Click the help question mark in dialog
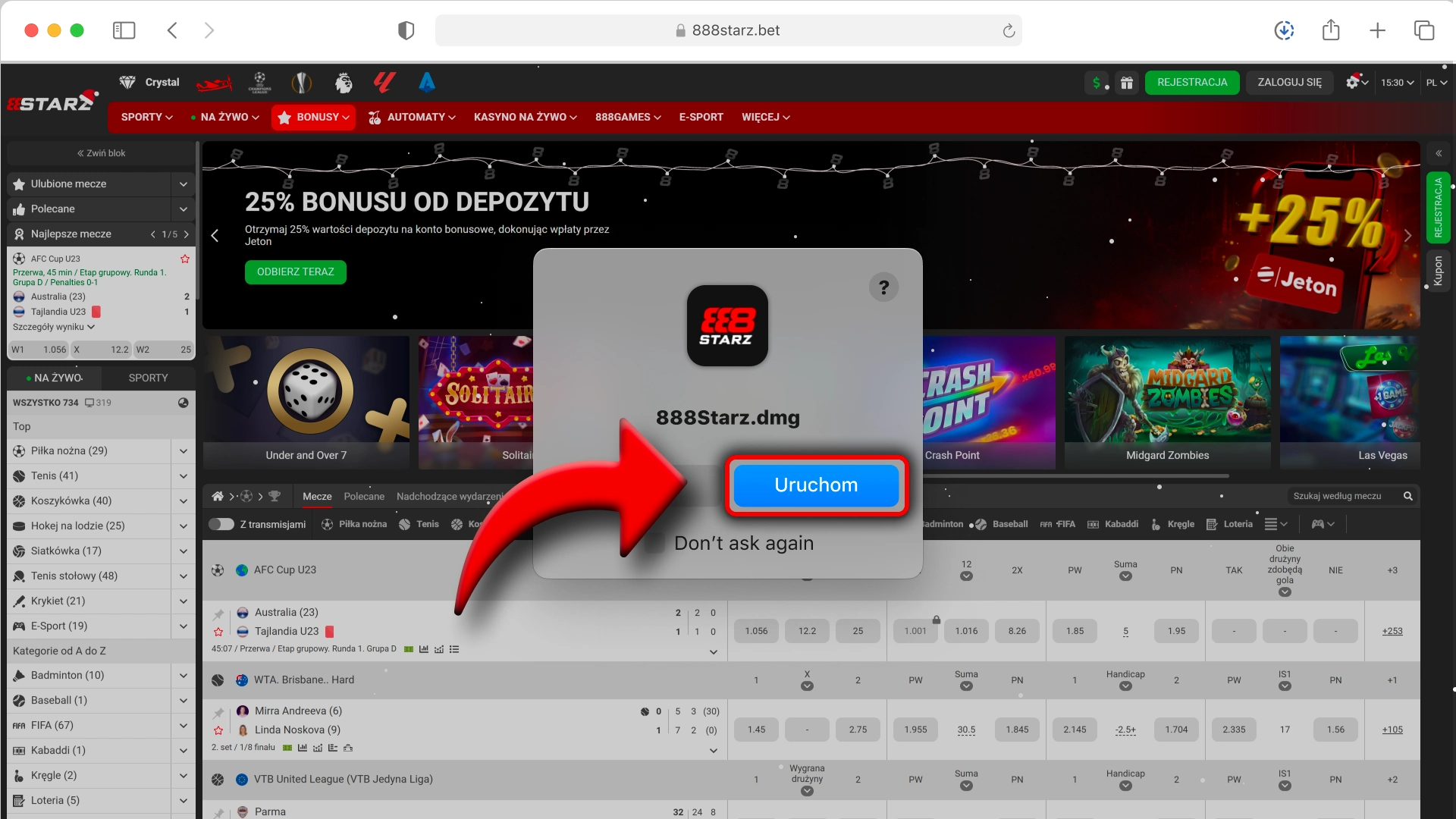Image resolution: width=1456 pixels, height=819 pixels. [x=883, y=287]
